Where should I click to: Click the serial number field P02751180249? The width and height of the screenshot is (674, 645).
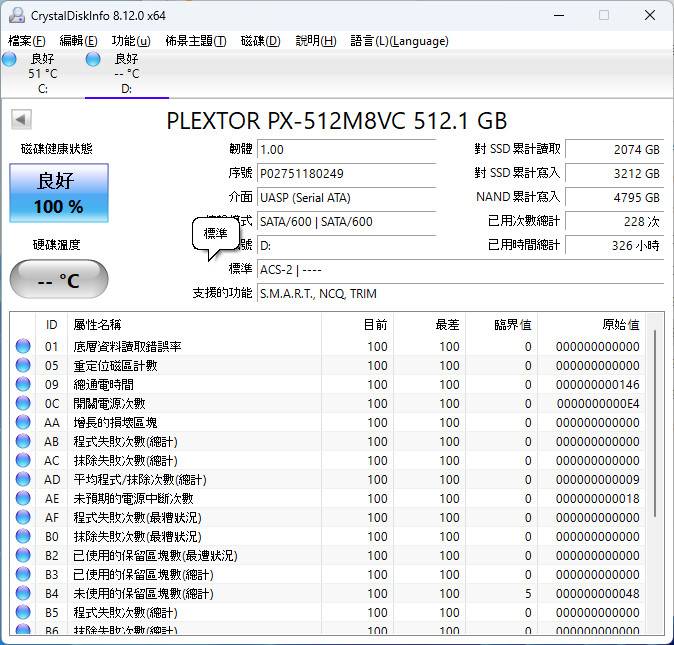click(x=346, y=174)
